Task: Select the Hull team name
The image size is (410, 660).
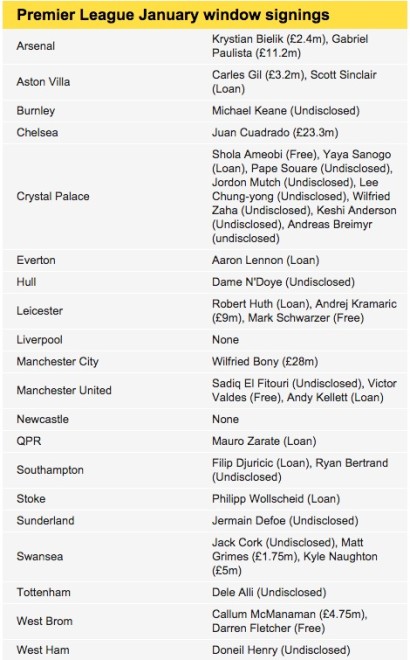Action: (26, 282)
